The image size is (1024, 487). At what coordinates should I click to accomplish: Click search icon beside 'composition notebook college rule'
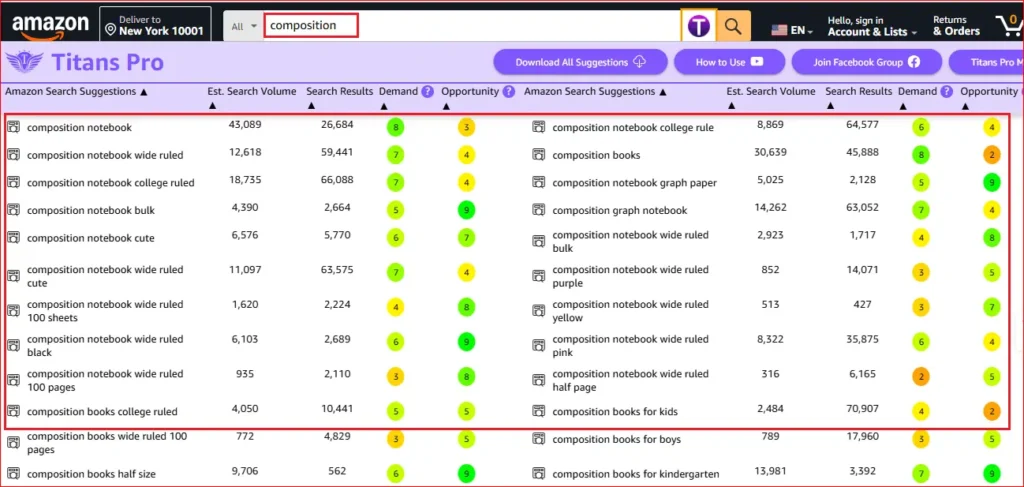coord(539,127)
